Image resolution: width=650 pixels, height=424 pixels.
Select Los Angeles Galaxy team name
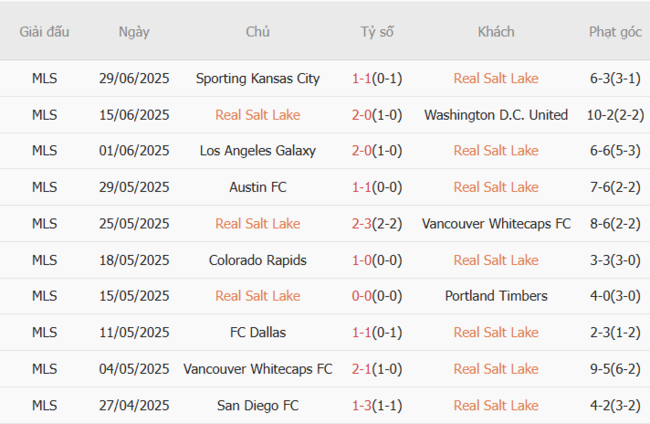(x=258, y=151)
